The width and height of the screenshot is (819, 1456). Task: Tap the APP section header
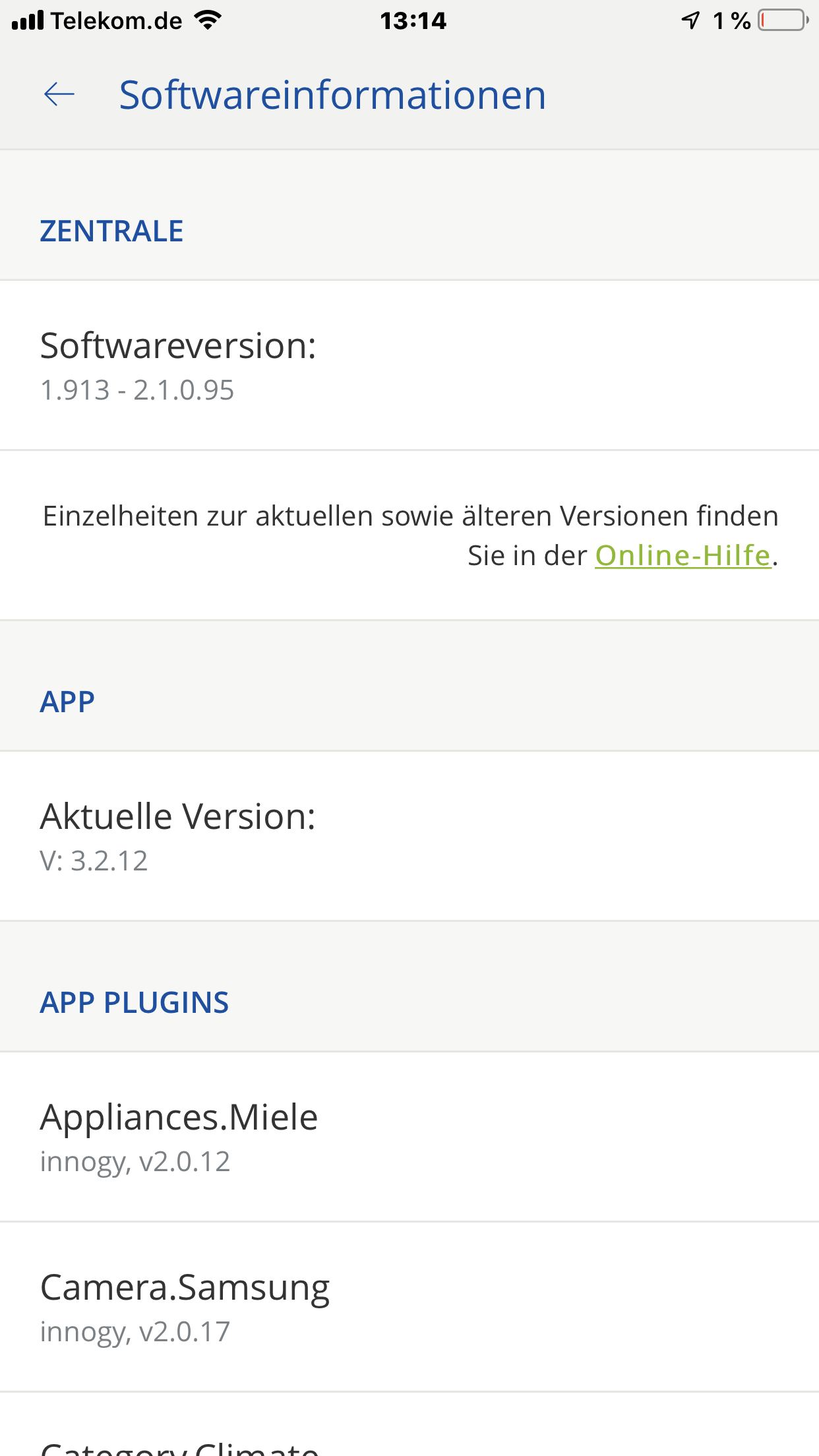(x=67, y=701)
